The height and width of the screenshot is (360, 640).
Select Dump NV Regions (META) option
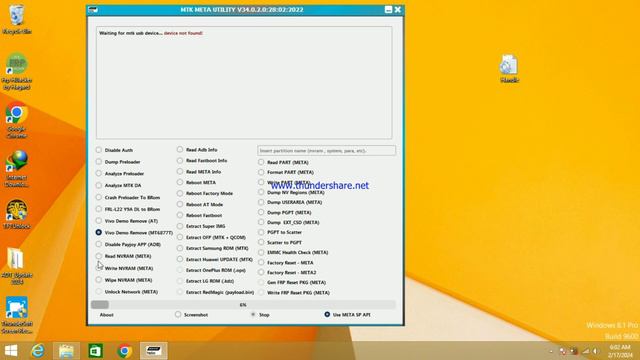click(x=291, y=192)
